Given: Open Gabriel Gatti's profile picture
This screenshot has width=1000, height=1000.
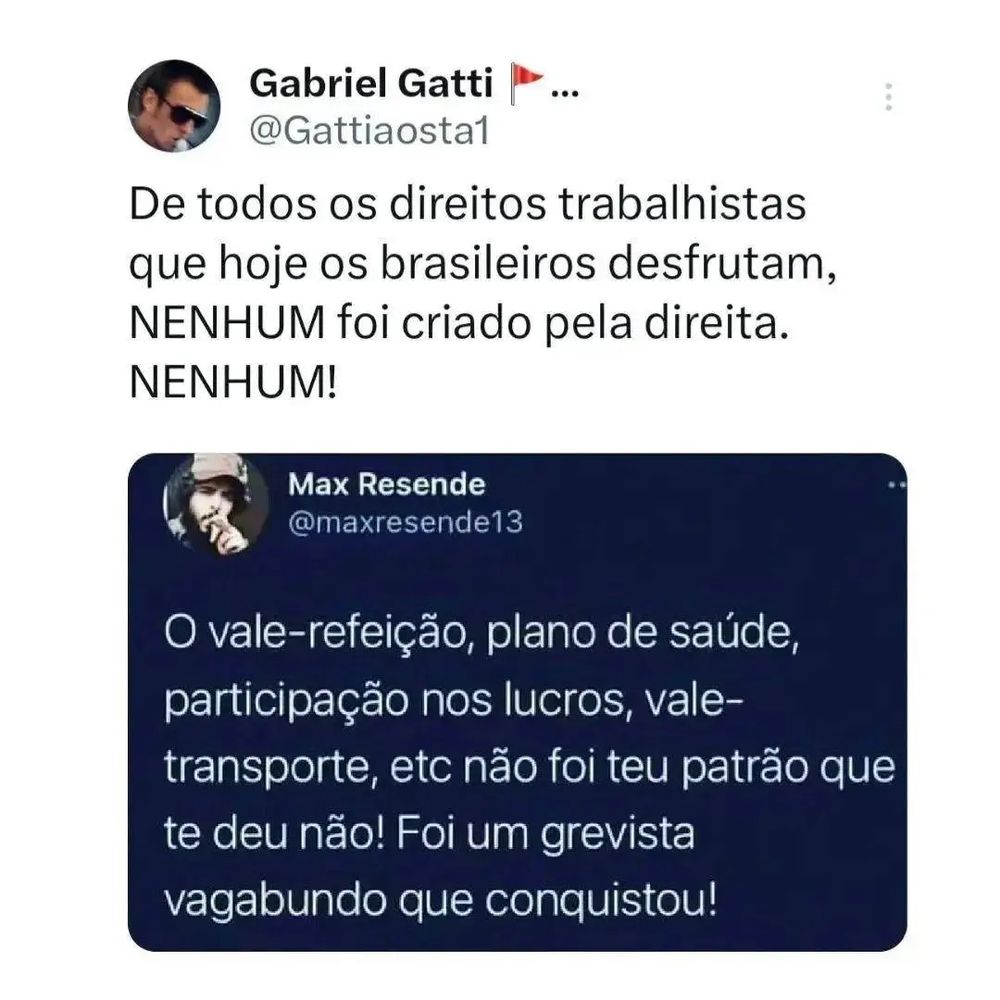Looking at the screenshot, I should pyautogui.click(x=174, y=106).
